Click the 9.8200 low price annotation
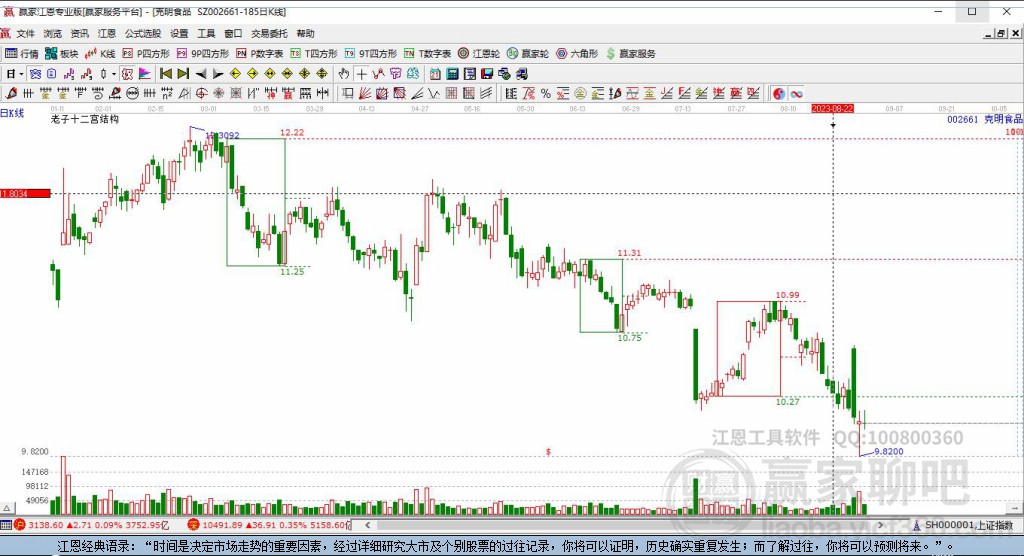This screenshot has width=1024, height=556. [x=889, y=451]
